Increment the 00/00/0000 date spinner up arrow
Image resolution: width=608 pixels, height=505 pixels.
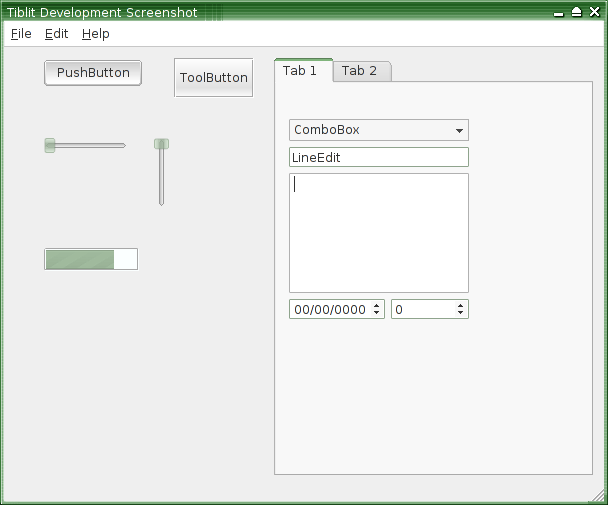[x=376, y=306]
